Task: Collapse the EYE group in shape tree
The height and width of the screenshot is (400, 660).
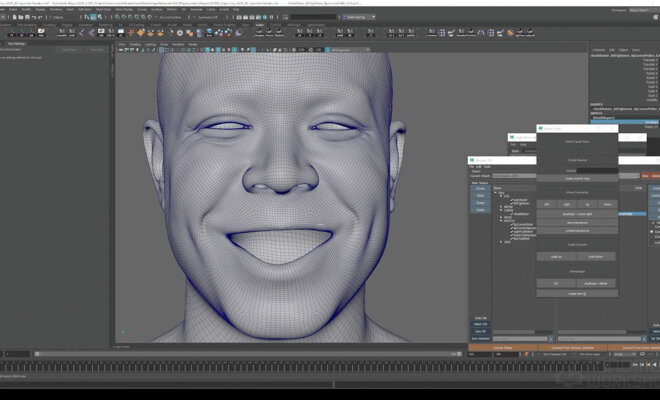Action: click(501, 196)
